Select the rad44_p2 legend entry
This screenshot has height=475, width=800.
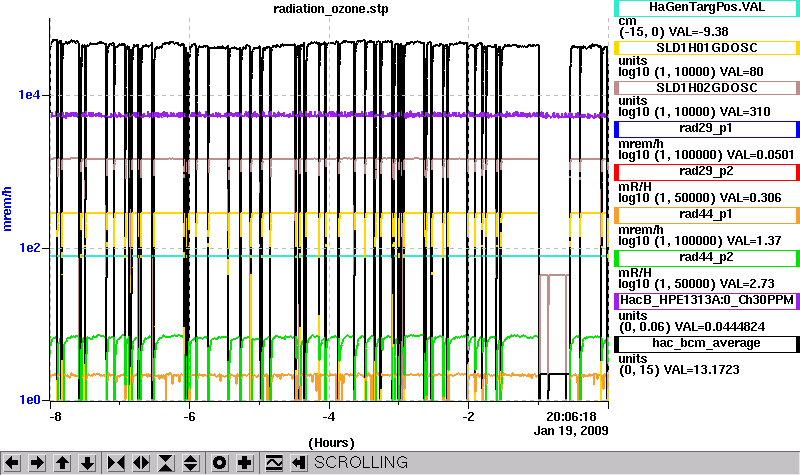(x=707, y=258)
